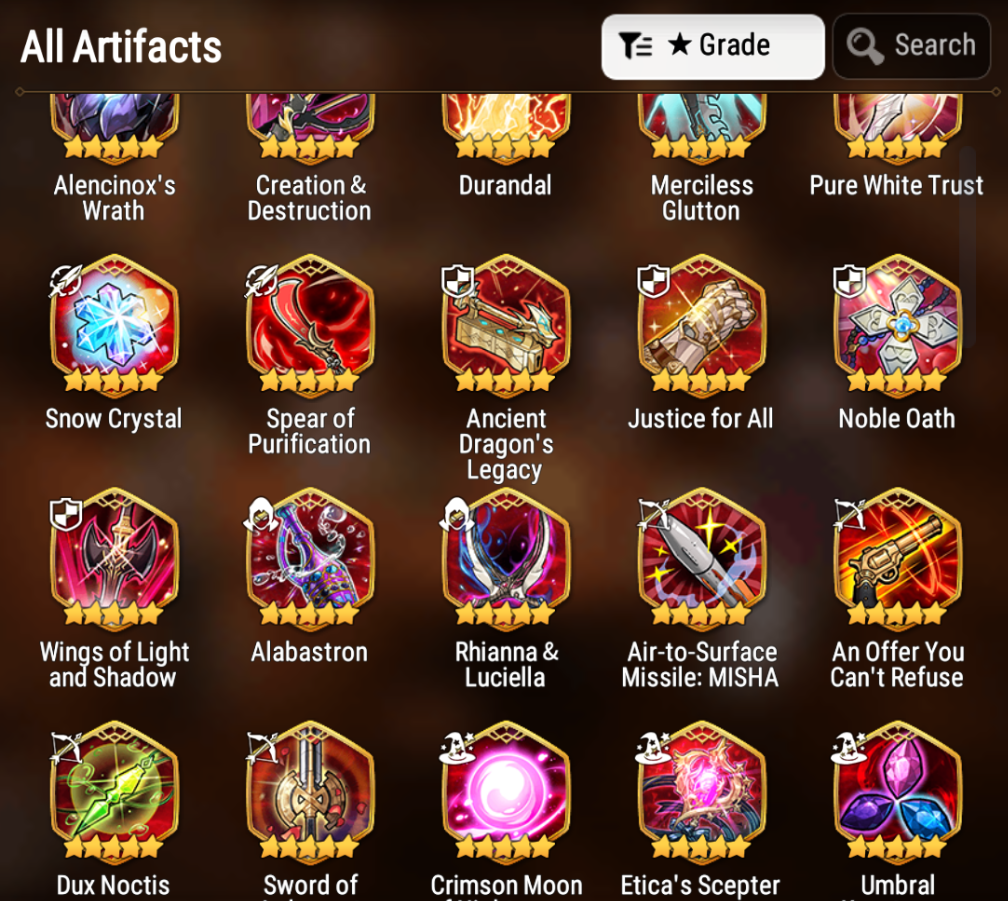Open the Rhianna & Luciella artifact

(506, 557)
